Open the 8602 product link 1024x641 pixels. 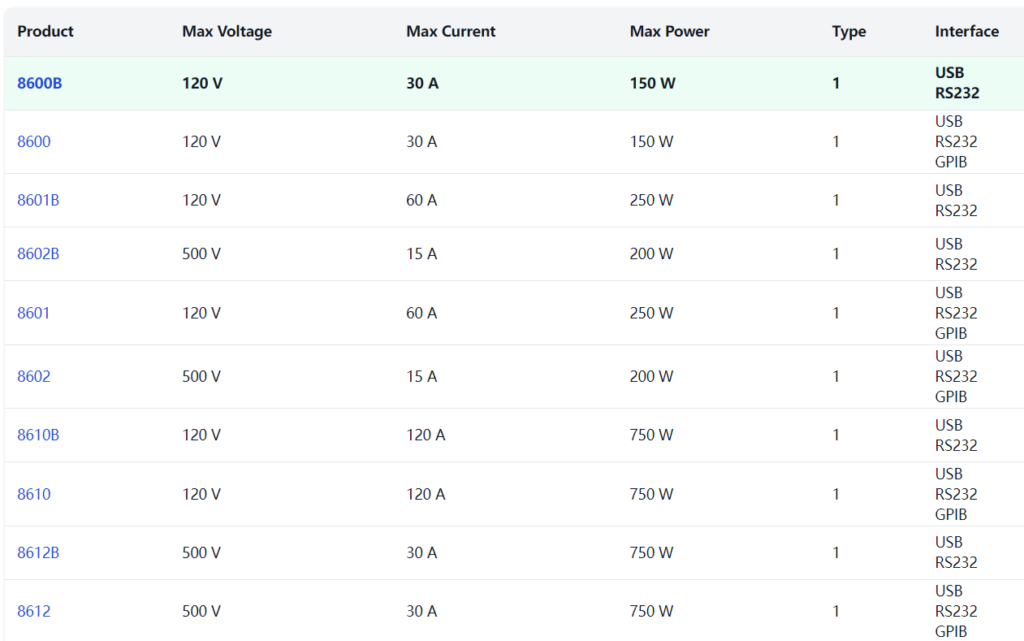pyautogui.click(x=34, y=376)
